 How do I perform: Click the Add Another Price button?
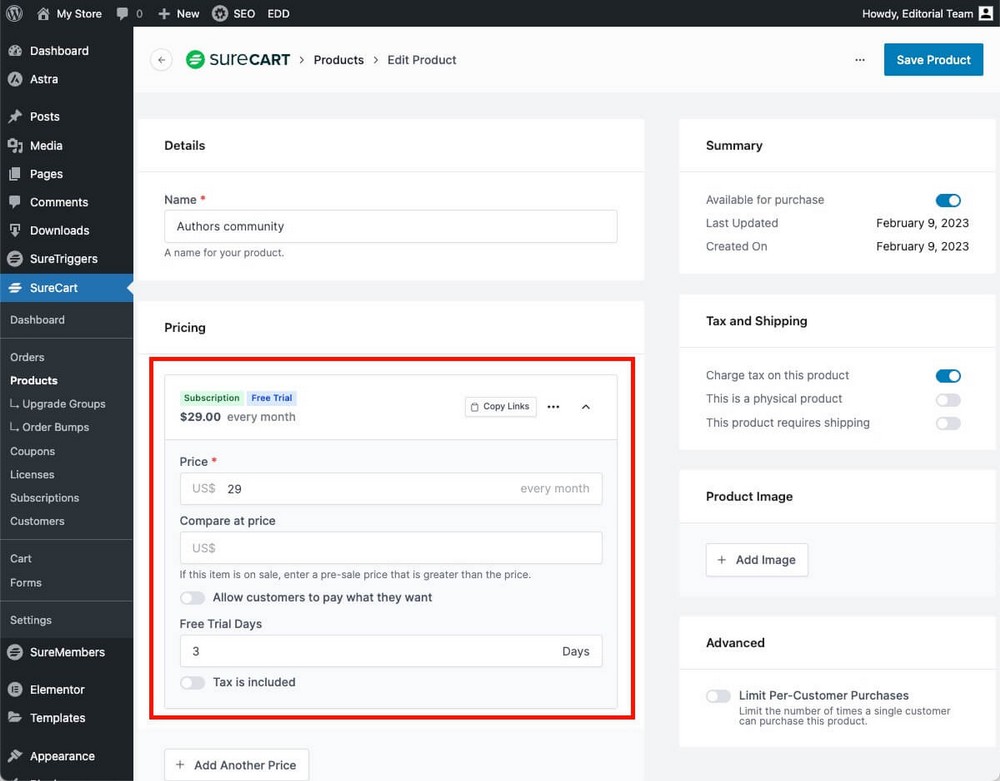click(x=236, y=765)
